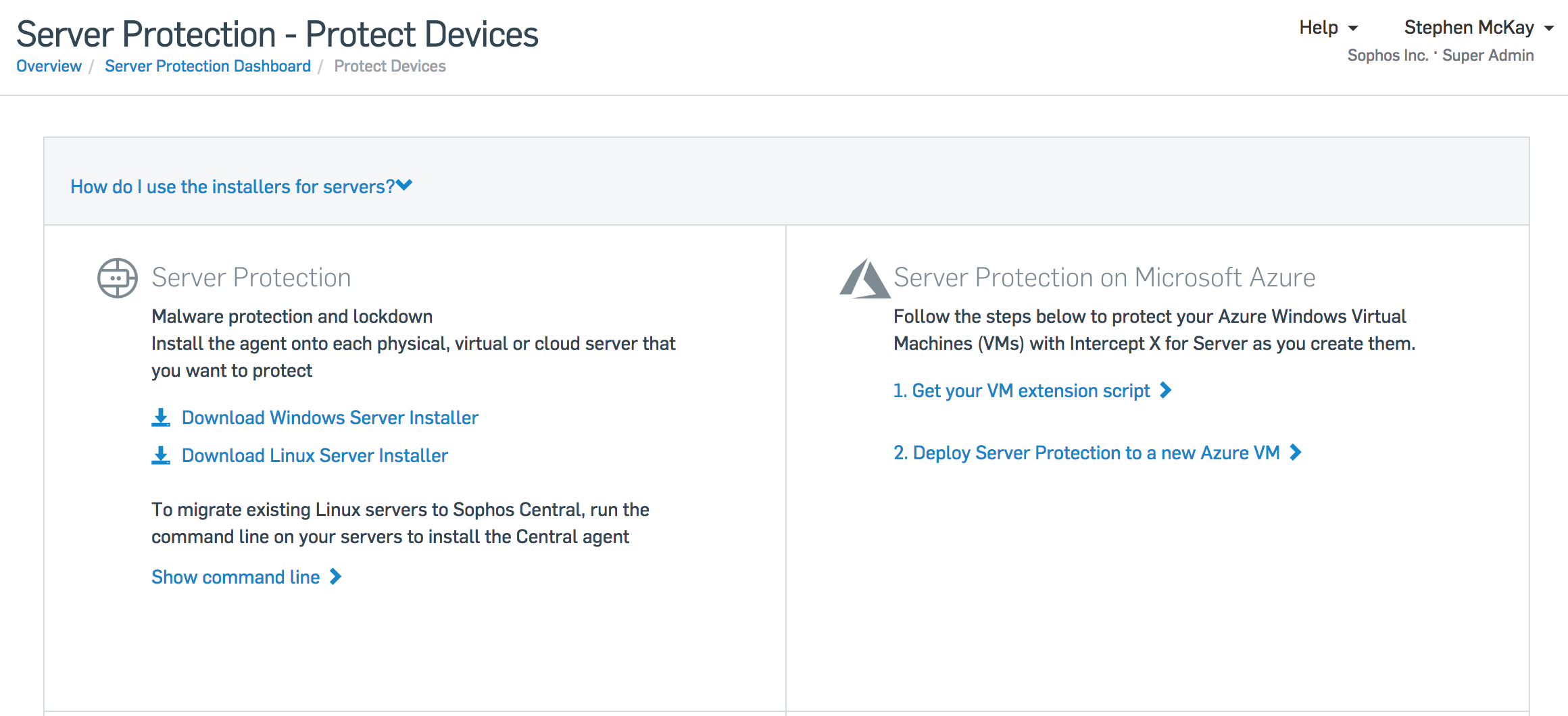Expand the installers help chevron
This screenshot has height=716, width=1568.
click(x=404, y=185)
